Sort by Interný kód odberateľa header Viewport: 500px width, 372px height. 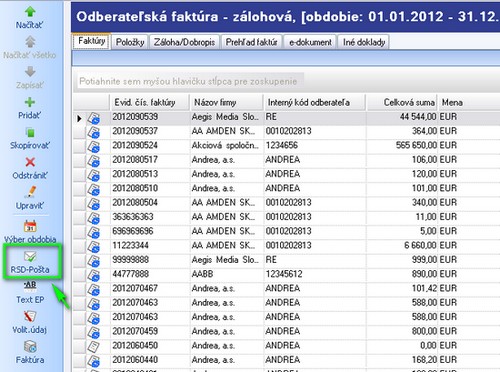click(315, 102)
